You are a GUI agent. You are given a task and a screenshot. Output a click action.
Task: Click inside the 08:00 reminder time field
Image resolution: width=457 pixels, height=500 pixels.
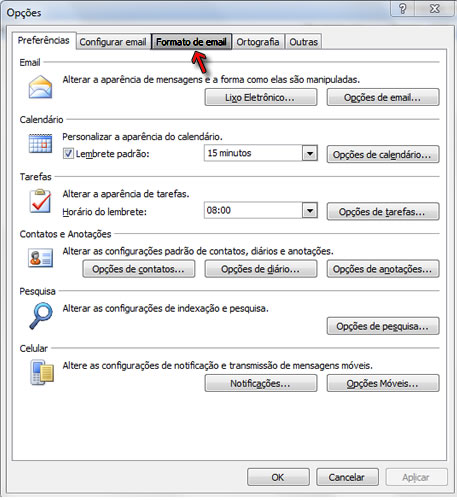253,210
